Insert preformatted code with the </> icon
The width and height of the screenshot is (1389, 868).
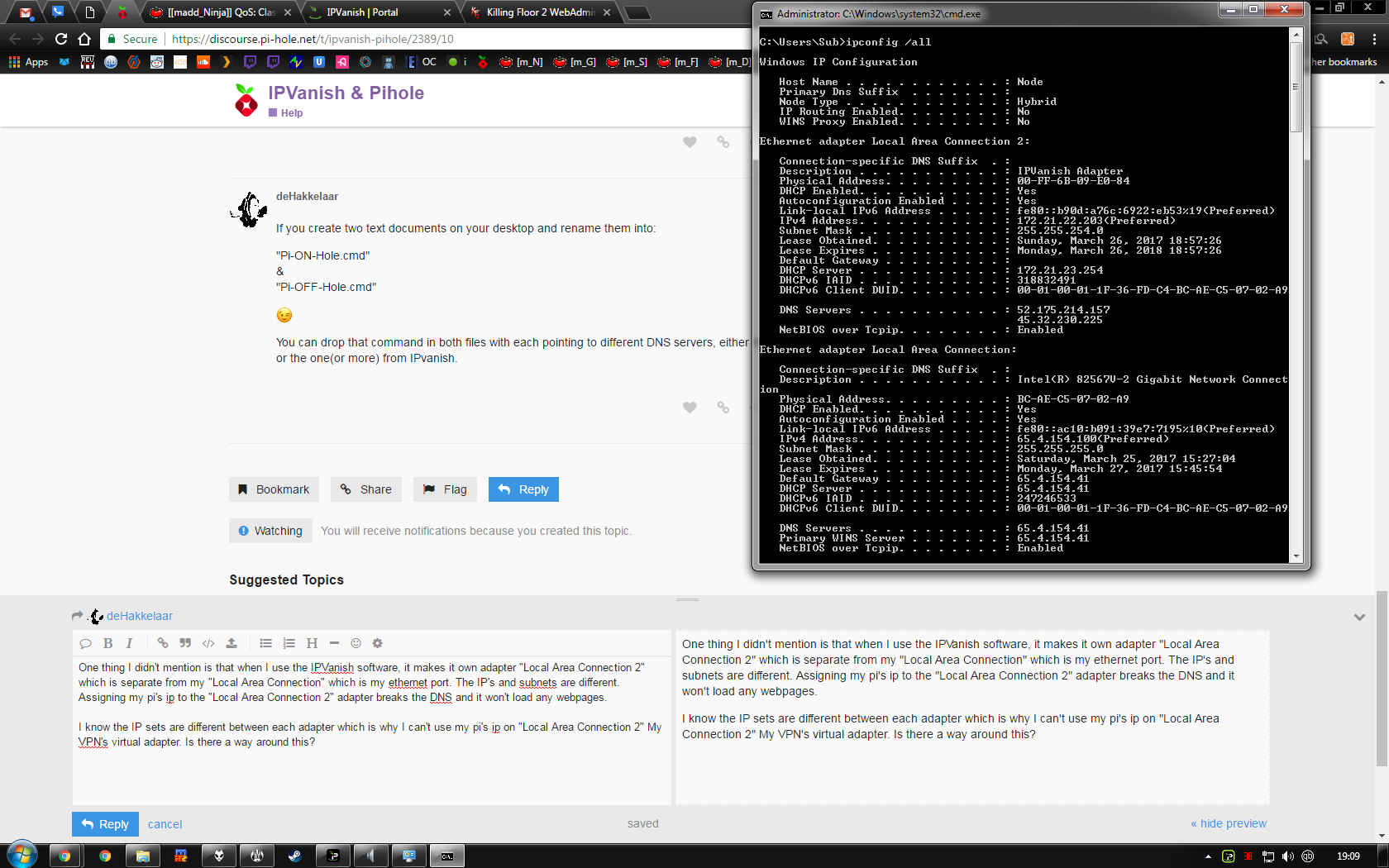(x=208, y=643)
